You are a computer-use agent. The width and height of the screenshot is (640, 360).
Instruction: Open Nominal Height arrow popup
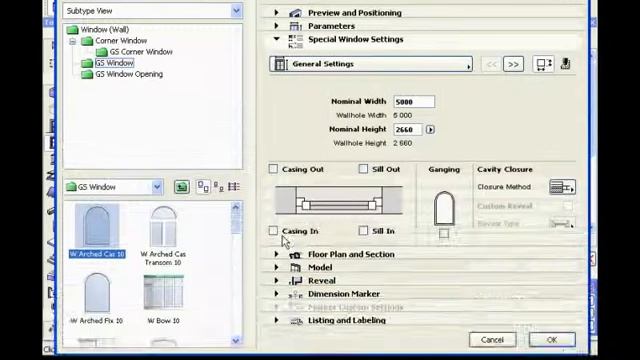pos(430,129)
